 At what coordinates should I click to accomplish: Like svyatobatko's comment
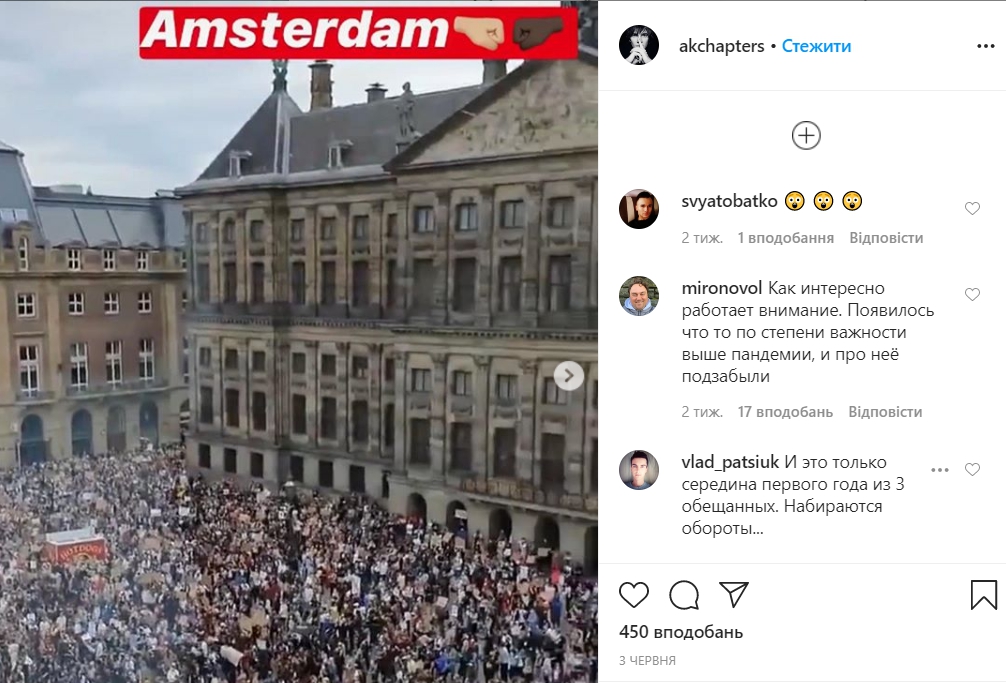[x=973, y=208]
